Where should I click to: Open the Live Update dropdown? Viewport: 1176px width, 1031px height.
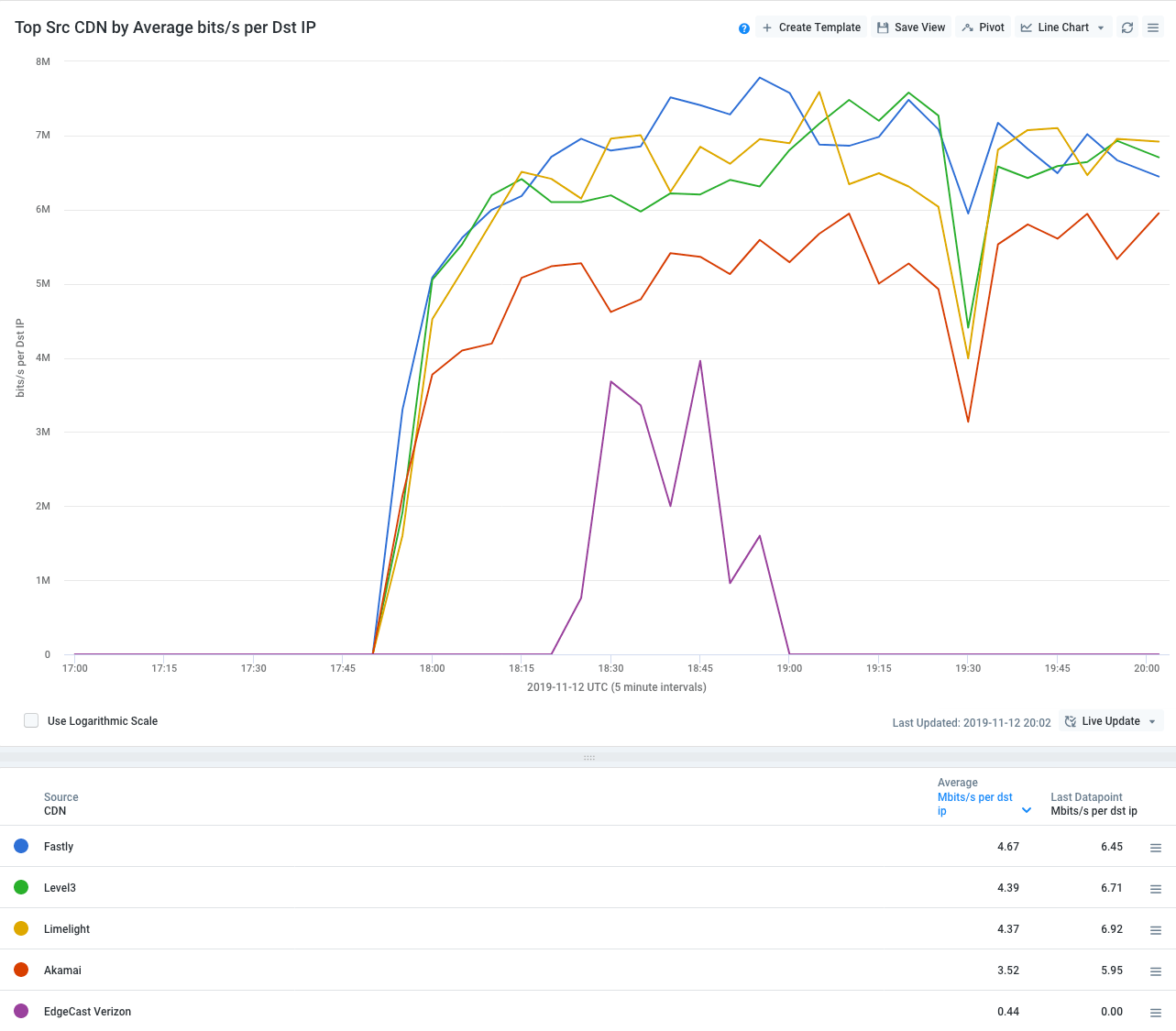click(x=1111, y=721)
